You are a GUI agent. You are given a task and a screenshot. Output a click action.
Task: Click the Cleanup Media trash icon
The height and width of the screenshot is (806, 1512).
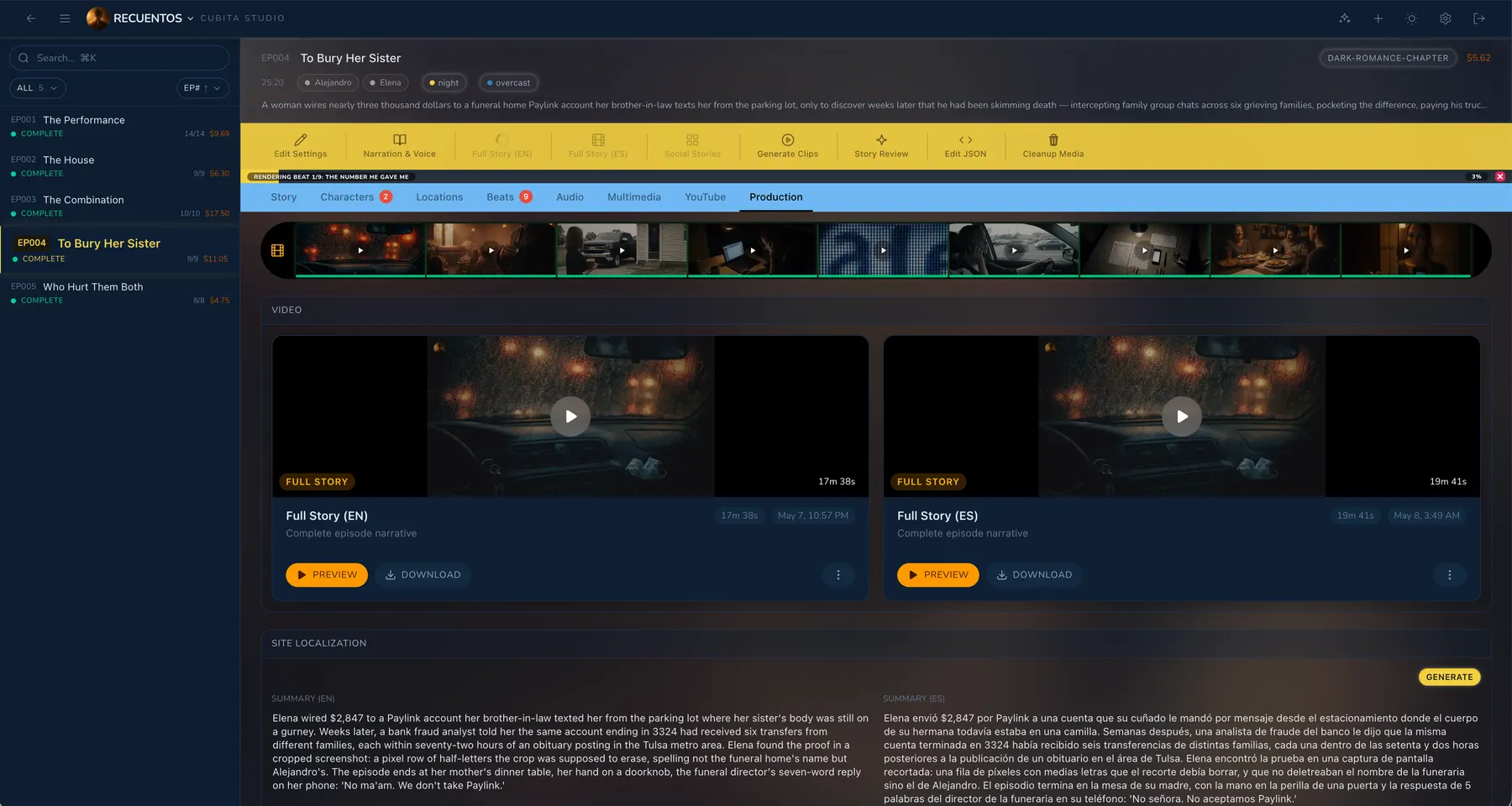1053,140
